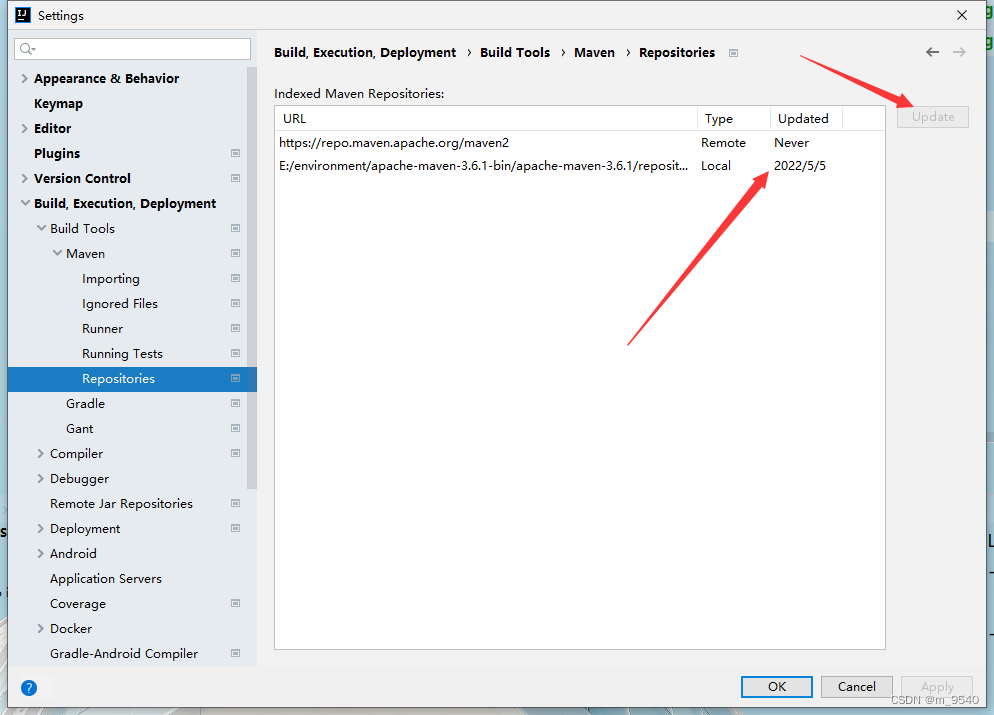Image resolution: width=994 pixels, height=715 pixels.
Task: Click the 2022/5/5 updated date cell
Action: [x=800, y=166]
